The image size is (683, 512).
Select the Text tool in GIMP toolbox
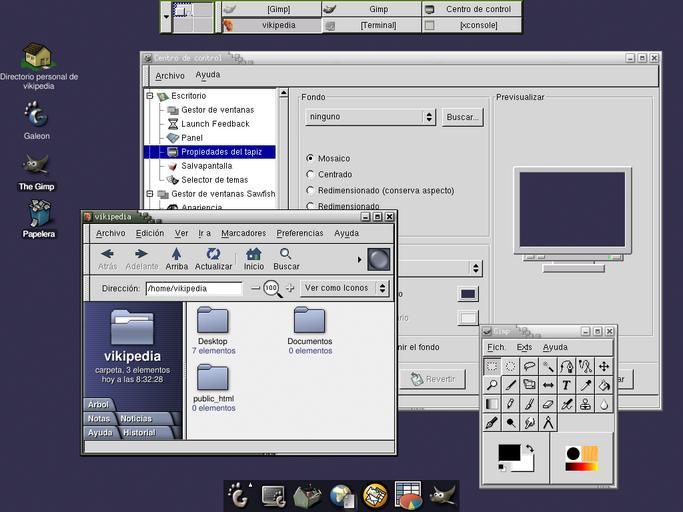point(566,385)
